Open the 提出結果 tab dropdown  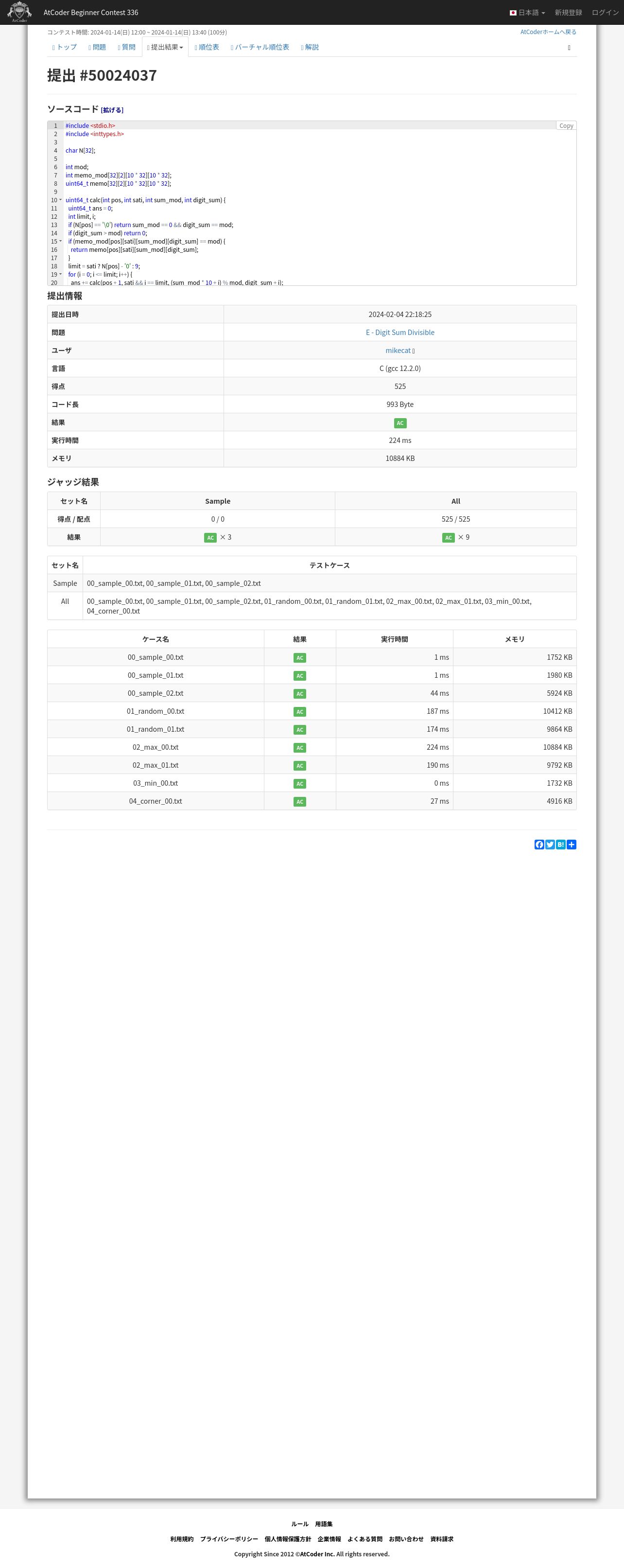point(165,47)
